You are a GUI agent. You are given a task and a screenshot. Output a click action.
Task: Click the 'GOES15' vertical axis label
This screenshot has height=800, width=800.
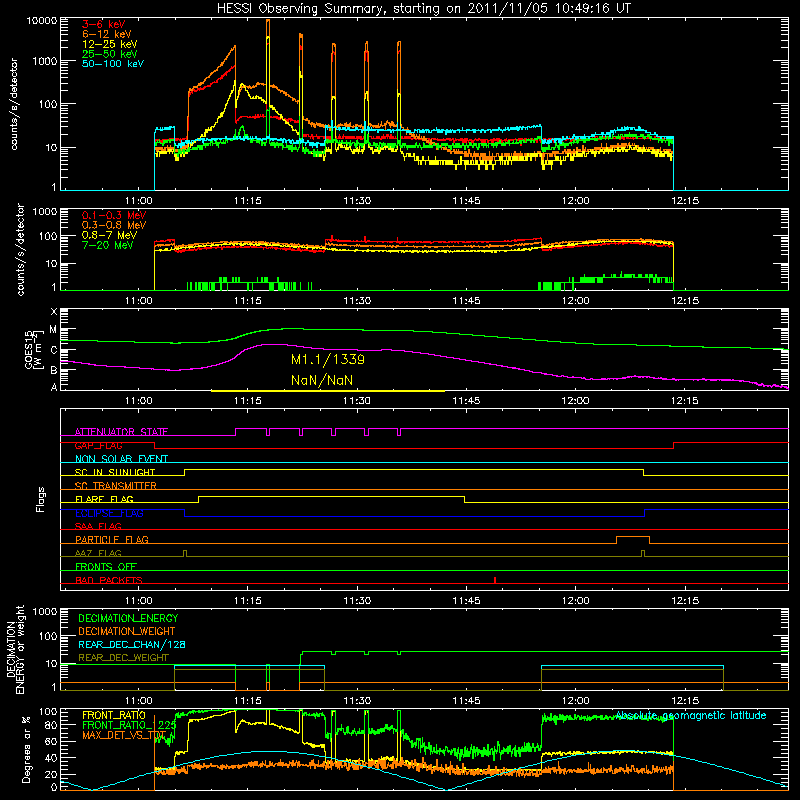pyautogui.click(x=29, y=349)
